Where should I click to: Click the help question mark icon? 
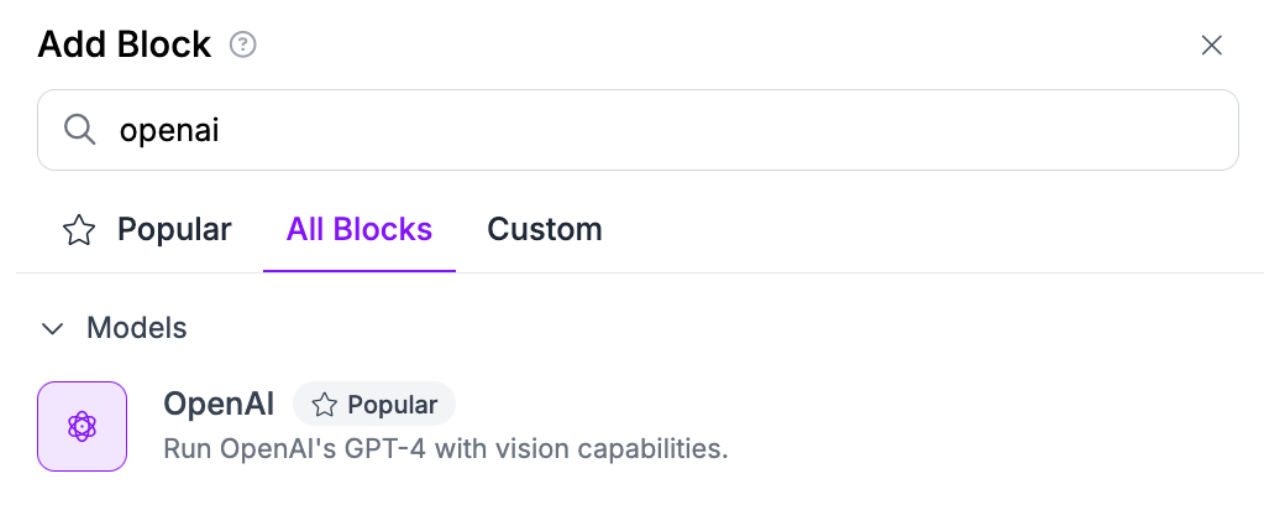coord(243,45)
